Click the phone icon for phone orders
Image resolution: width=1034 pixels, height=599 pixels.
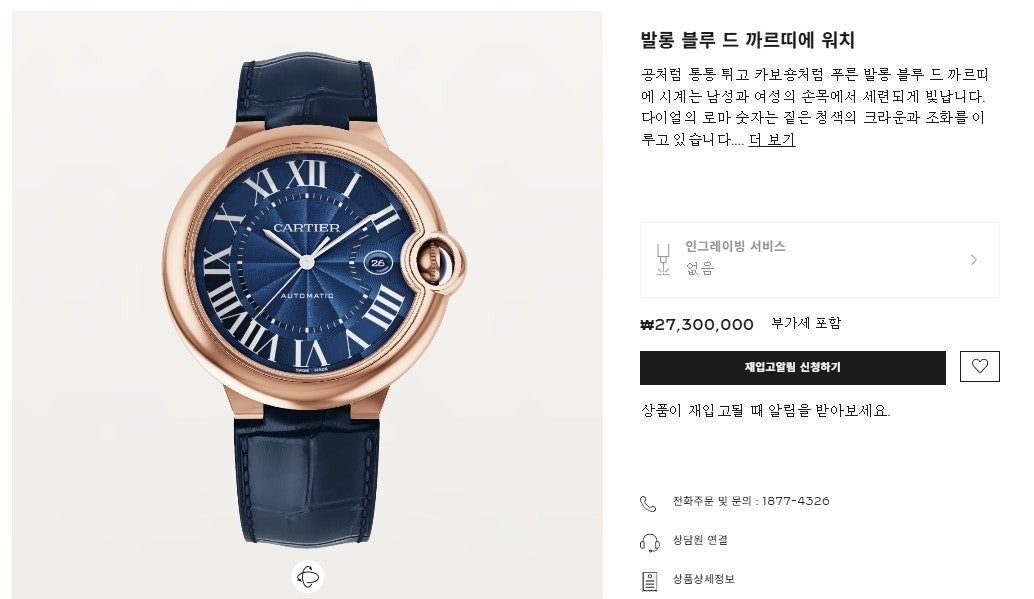click(648, 503)
